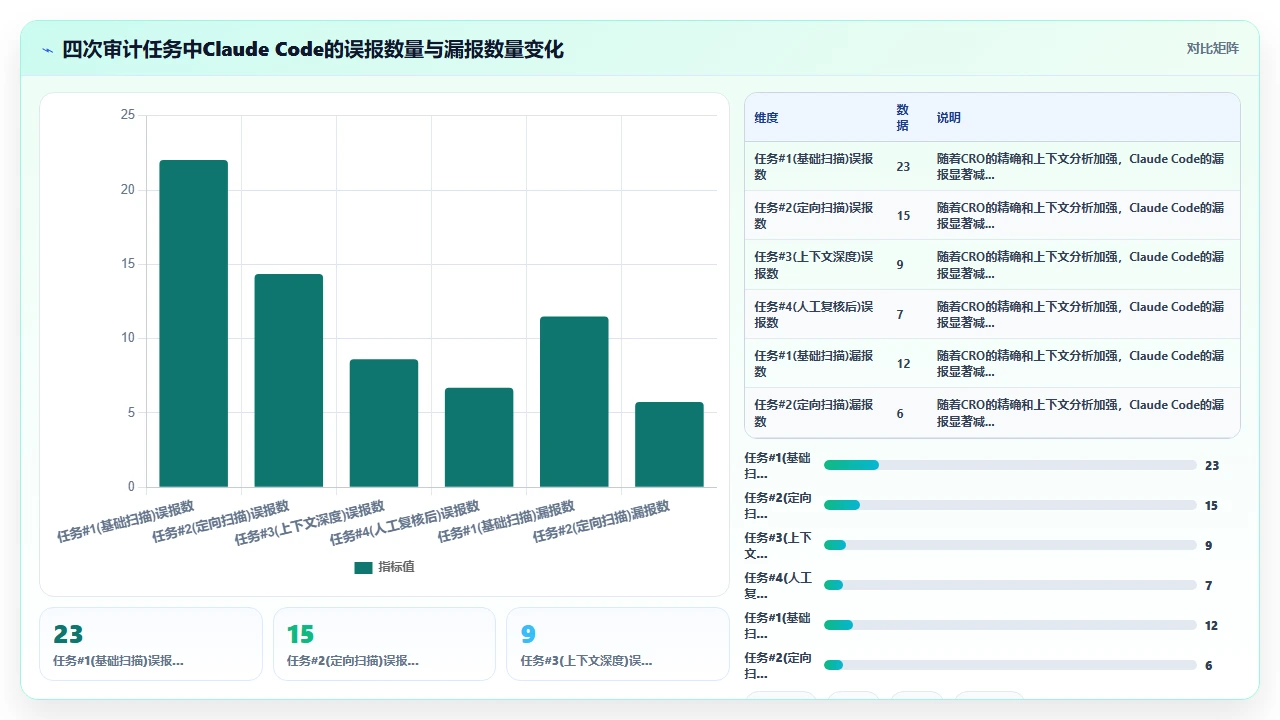Click x-axis label 任务#2(定向扫描)漏报数

(601, 520)
